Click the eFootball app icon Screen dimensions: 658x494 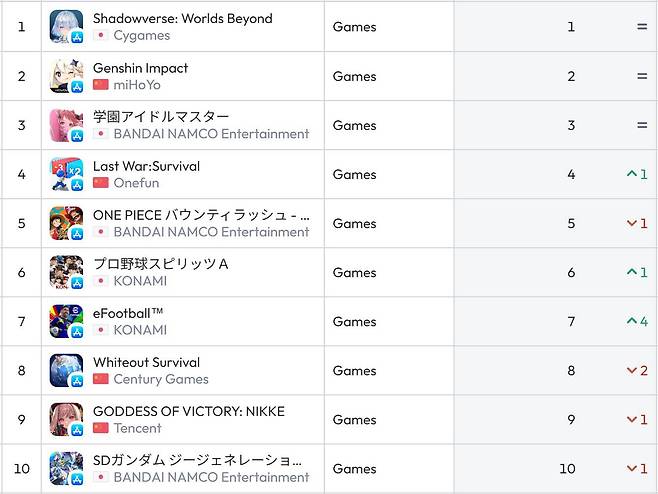tap(66, 321)
